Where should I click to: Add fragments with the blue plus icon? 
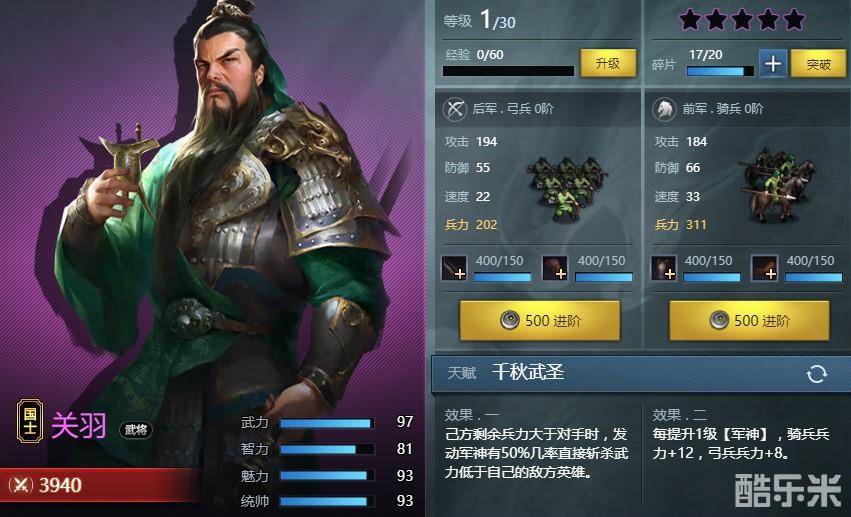coord(773,64)
